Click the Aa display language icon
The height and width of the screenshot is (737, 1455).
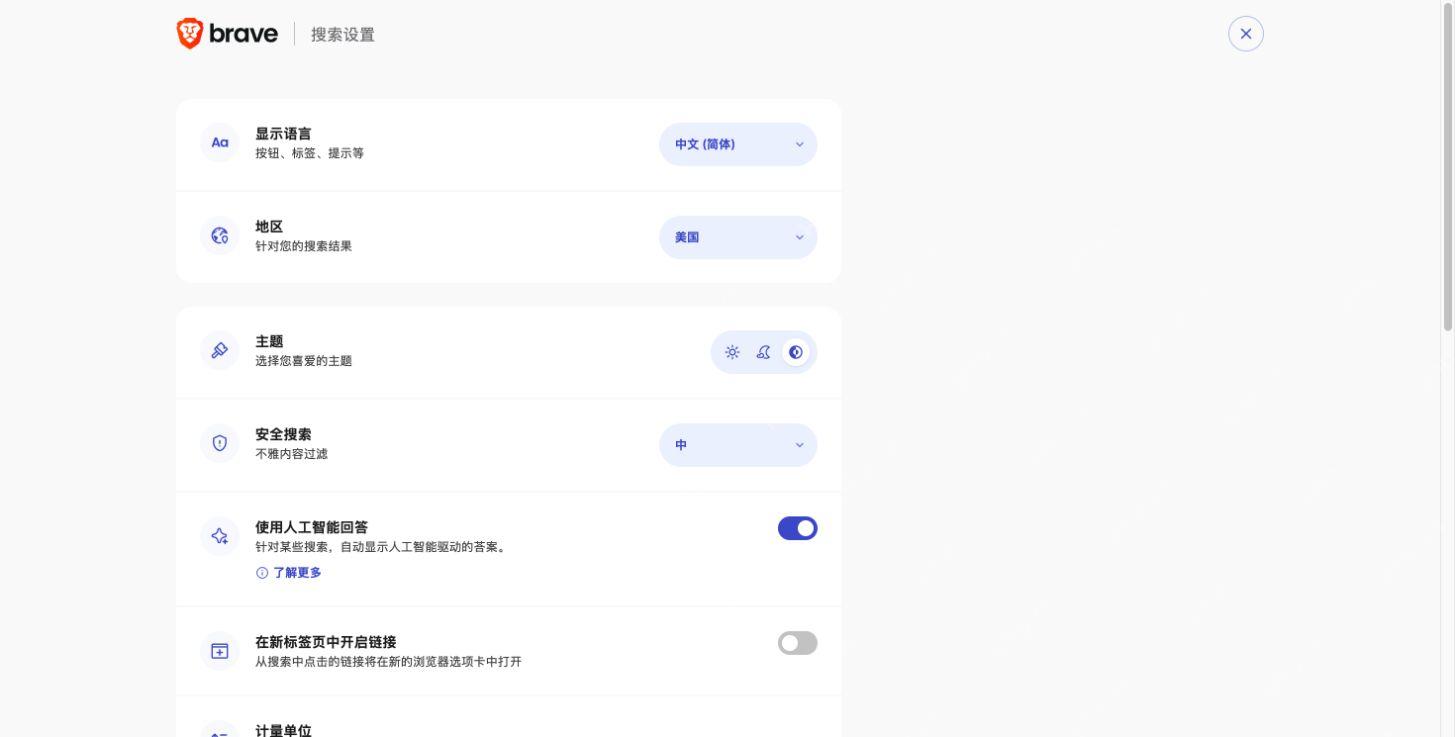220,143
